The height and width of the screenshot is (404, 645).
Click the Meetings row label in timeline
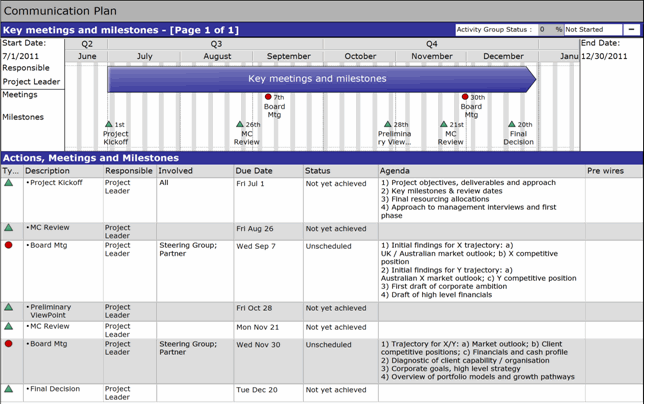pyautogui.click(x=20, y=95)
